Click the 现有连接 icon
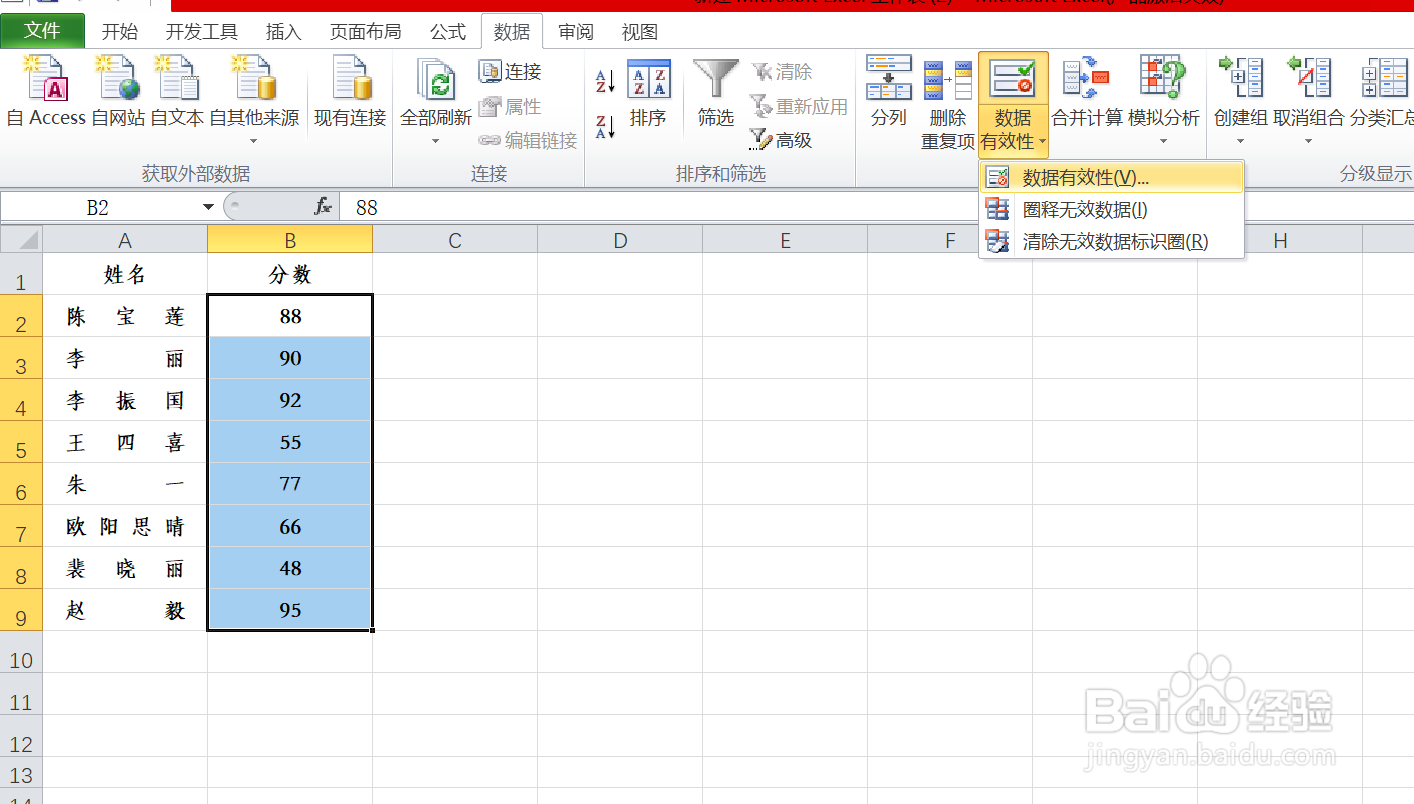This screenshot has width=1414, height=804. click(x=350, y=78)
